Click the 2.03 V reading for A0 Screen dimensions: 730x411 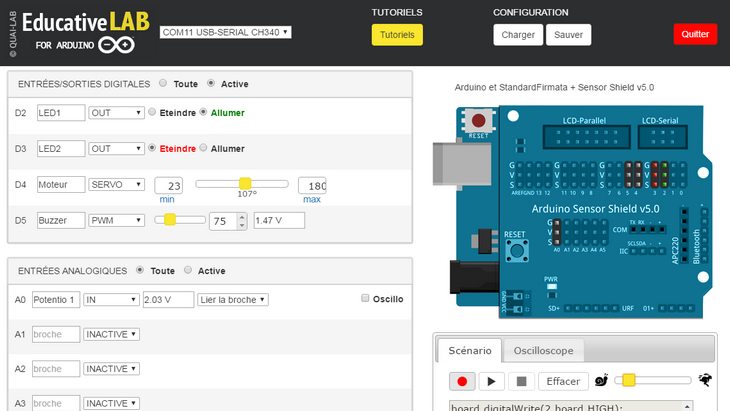[x=168, y=299]
